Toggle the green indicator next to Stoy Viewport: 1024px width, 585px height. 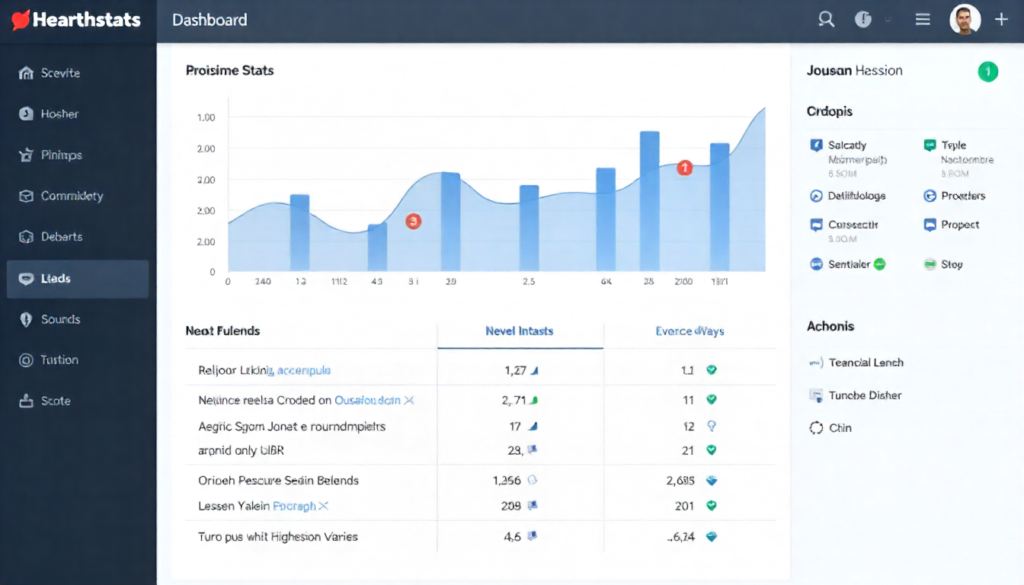point(932,263)
